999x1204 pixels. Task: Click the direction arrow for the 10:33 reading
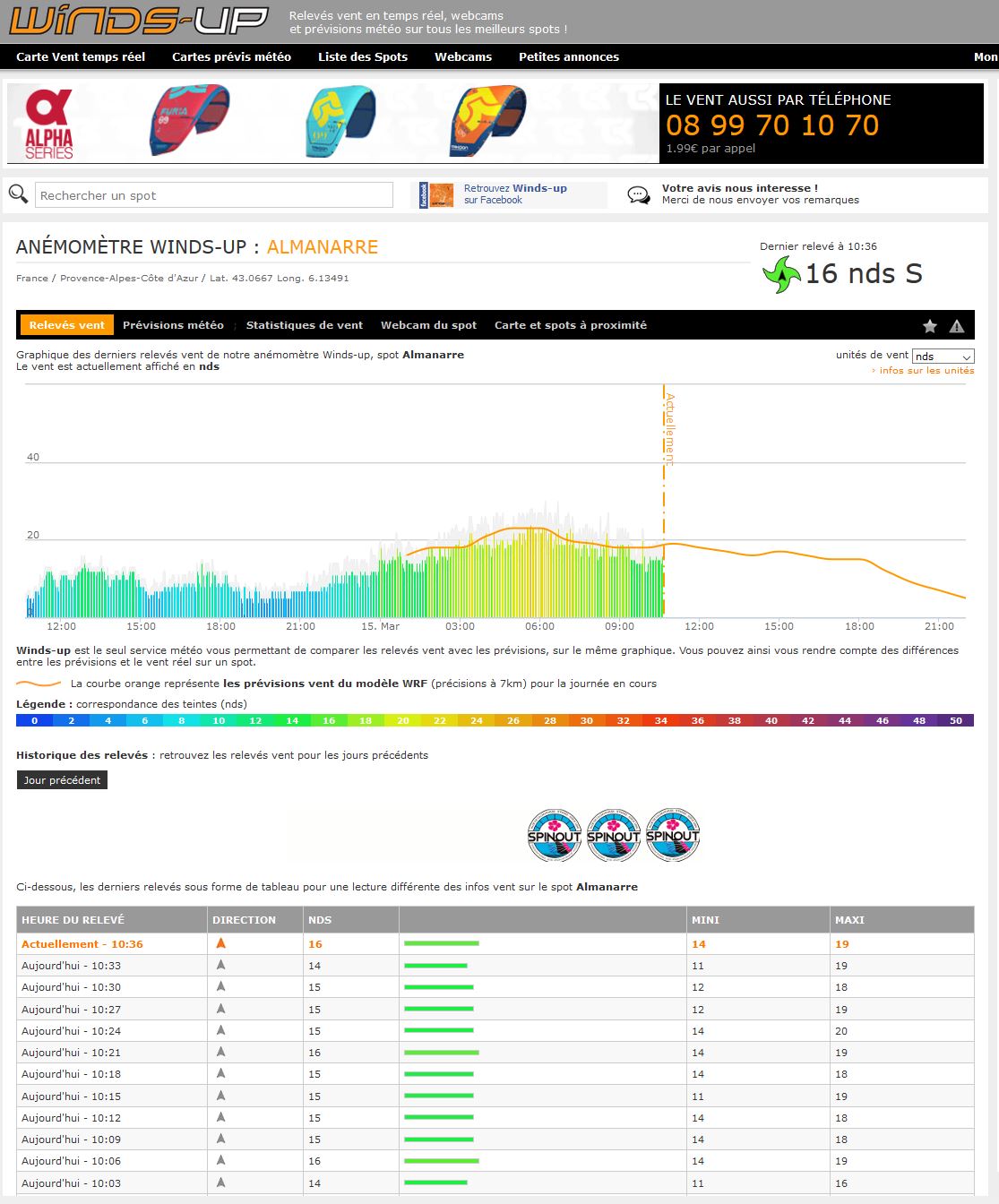coord(220,965)
